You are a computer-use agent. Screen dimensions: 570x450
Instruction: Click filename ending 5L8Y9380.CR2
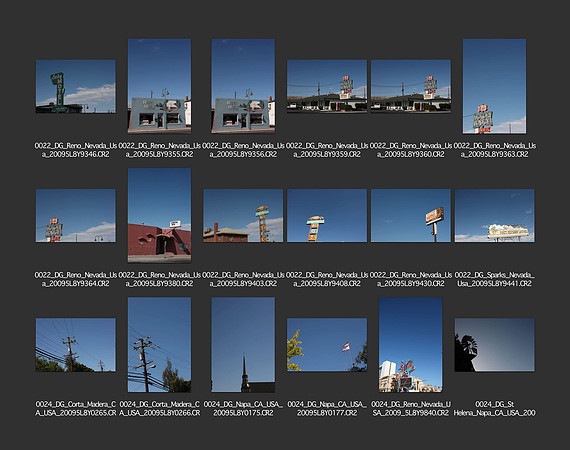159,279
